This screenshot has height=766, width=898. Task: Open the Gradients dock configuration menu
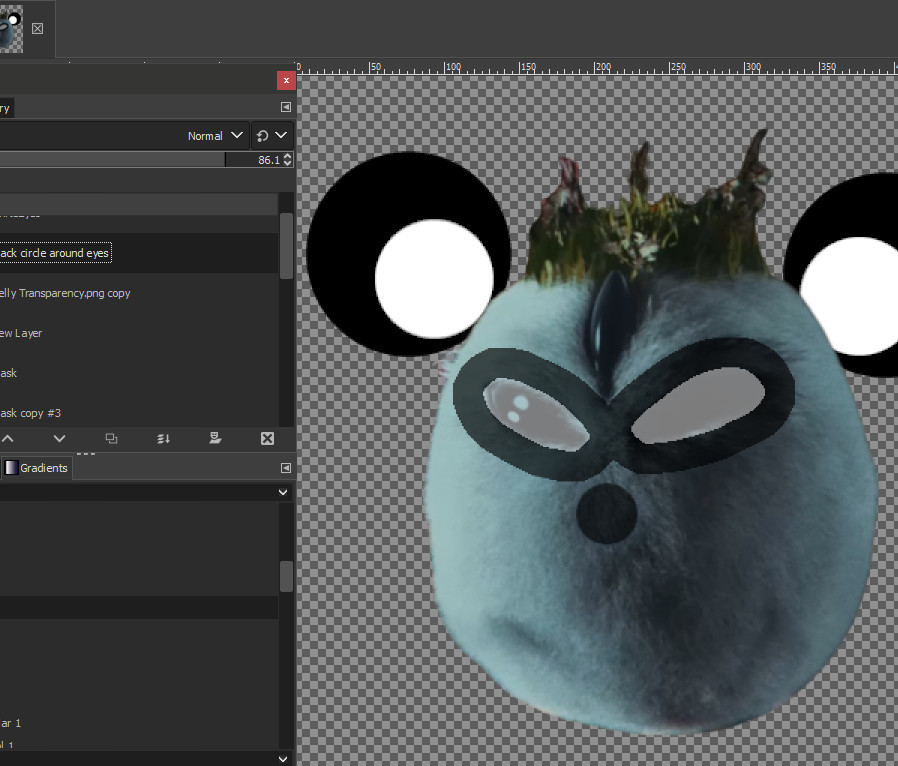pos(286,468)
